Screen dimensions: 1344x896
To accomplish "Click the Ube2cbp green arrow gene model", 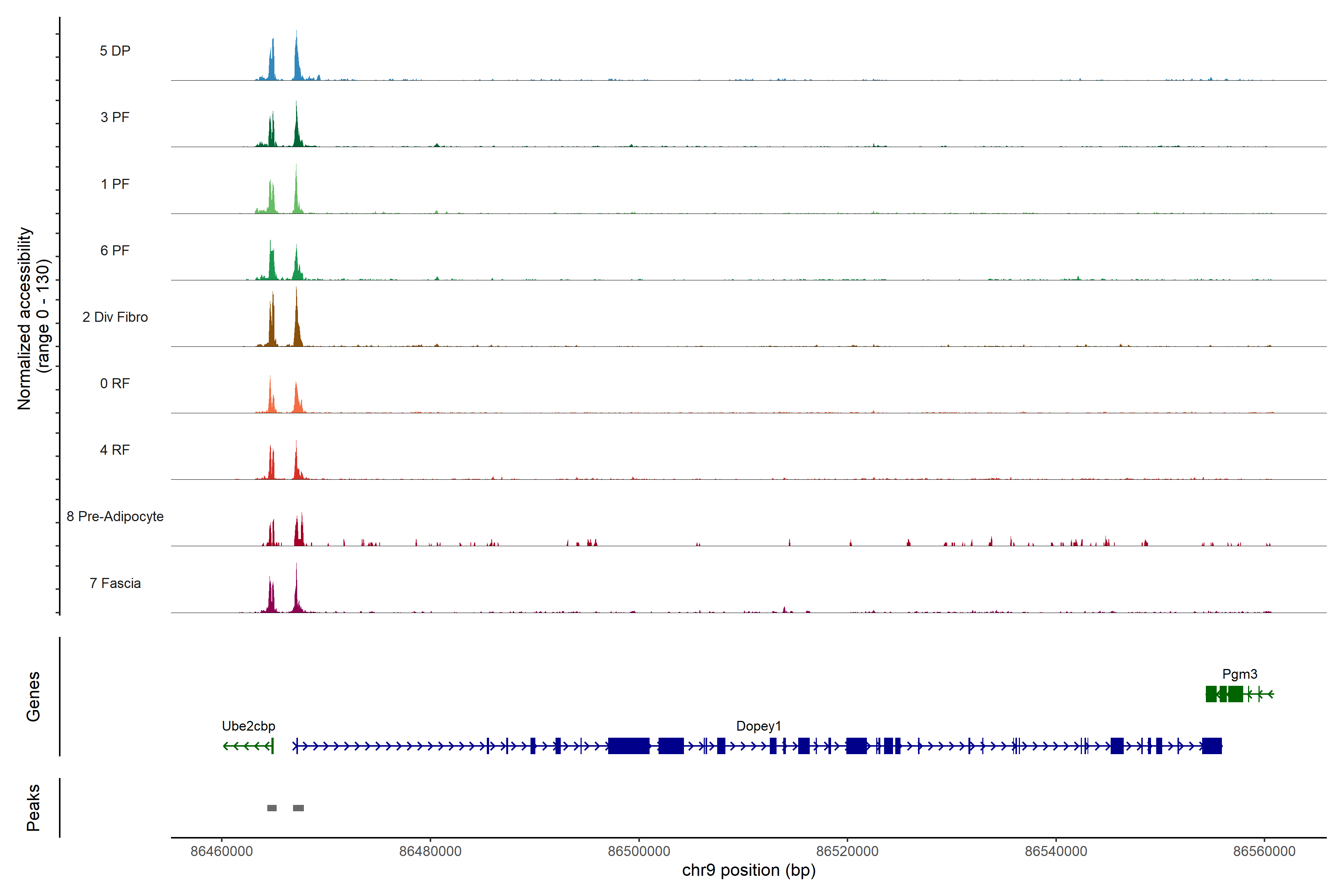I will [x=248, y=746].
